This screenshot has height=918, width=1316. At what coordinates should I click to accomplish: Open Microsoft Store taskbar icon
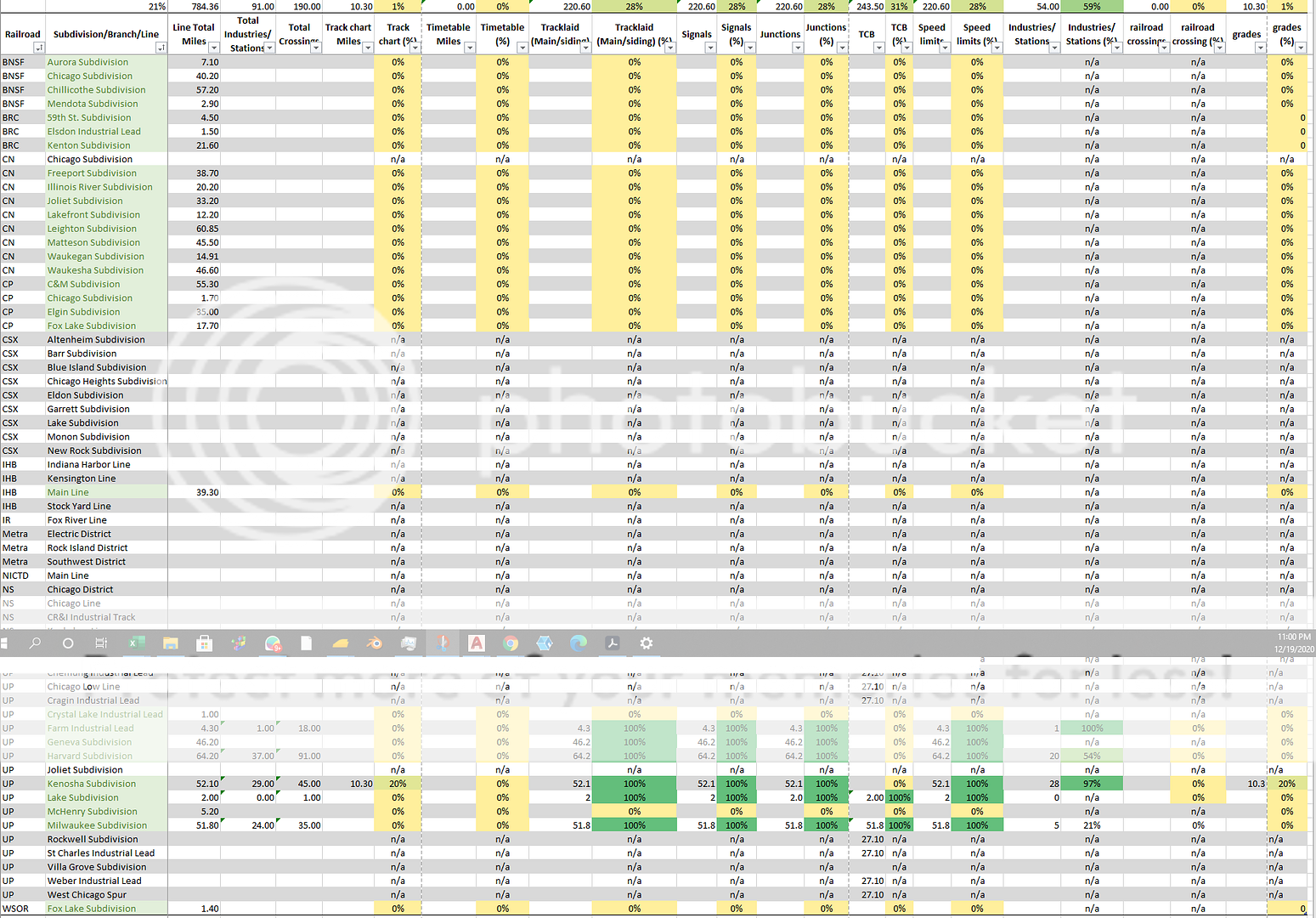point(204,643)
